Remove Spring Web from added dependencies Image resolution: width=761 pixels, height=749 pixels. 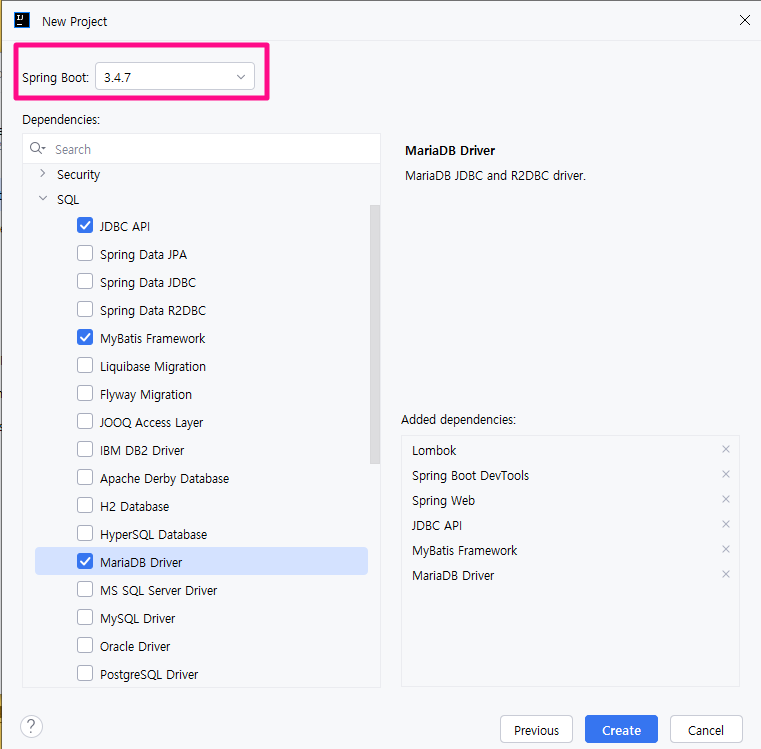[726, 499]
